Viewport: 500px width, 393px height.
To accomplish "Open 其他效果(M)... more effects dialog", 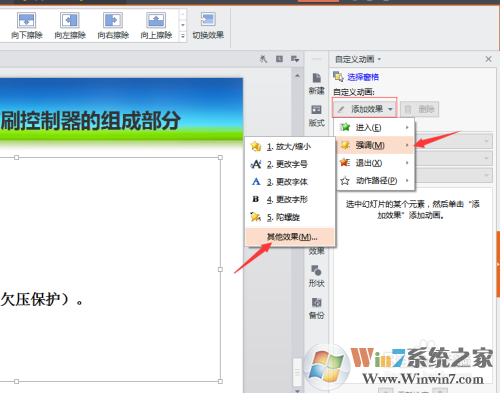I will 290,237.
